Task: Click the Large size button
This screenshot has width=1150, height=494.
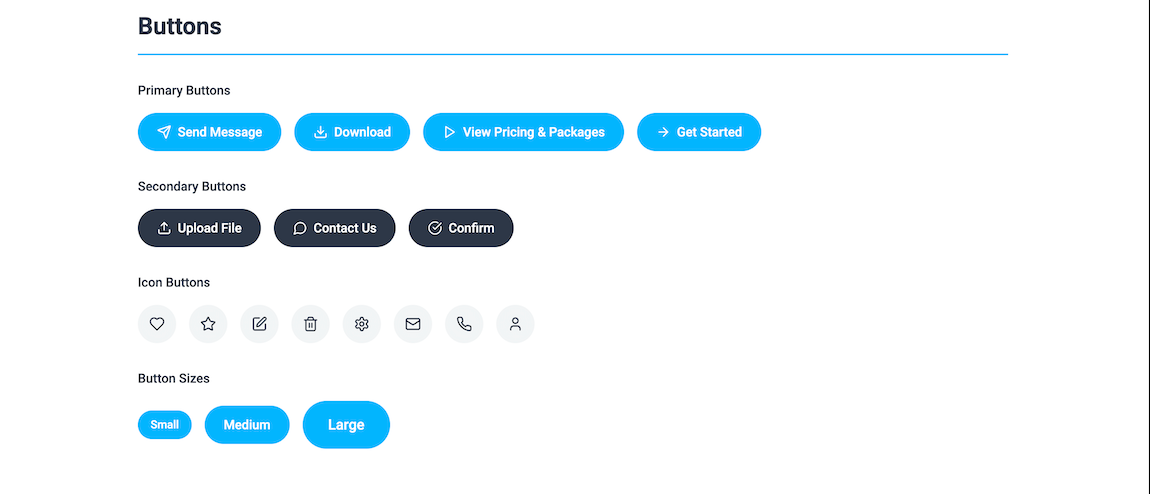Action: [x=346, y=425]
